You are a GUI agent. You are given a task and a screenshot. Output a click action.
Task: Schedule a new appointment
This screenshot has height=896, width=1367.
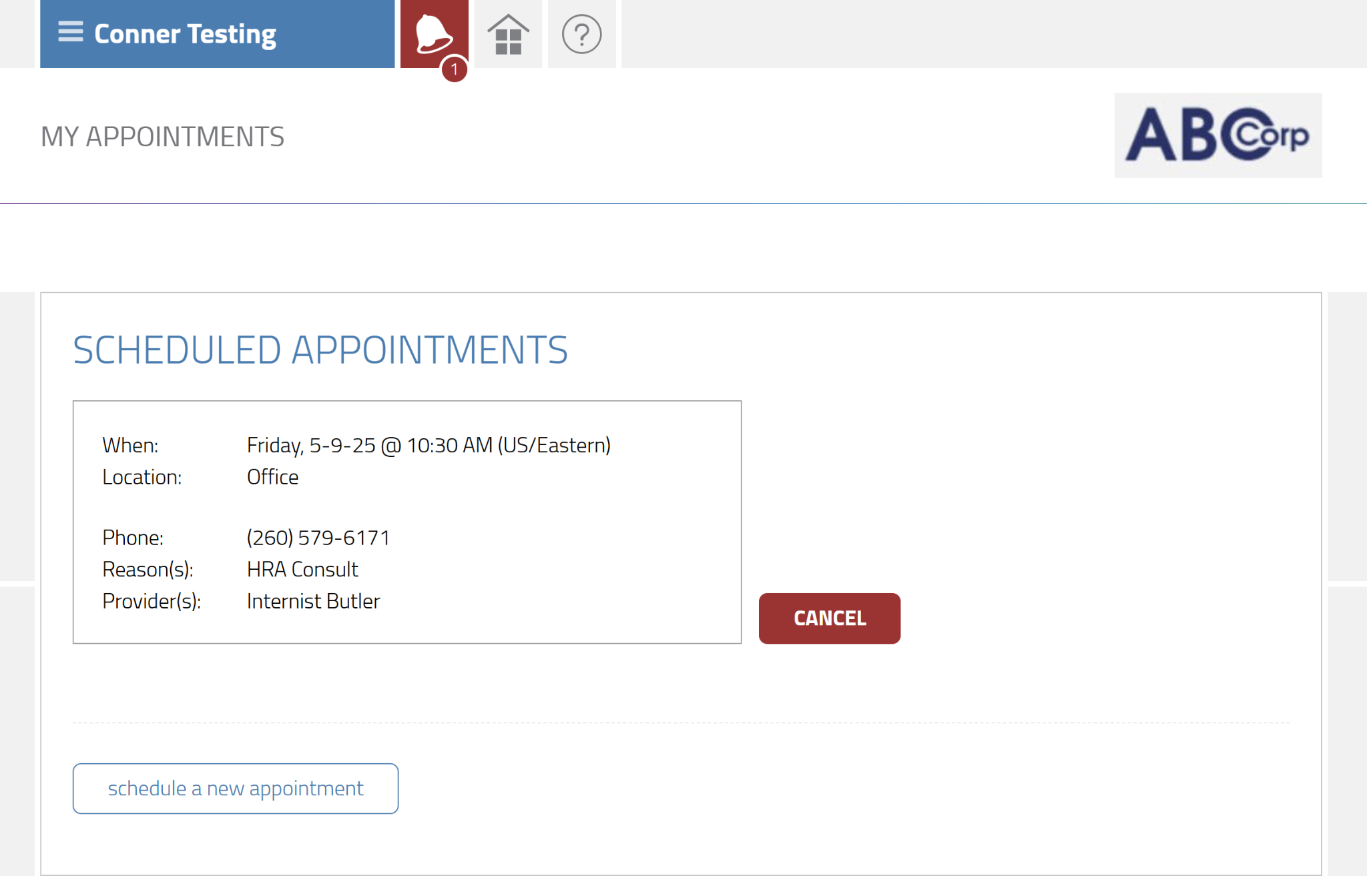point(236,789)
